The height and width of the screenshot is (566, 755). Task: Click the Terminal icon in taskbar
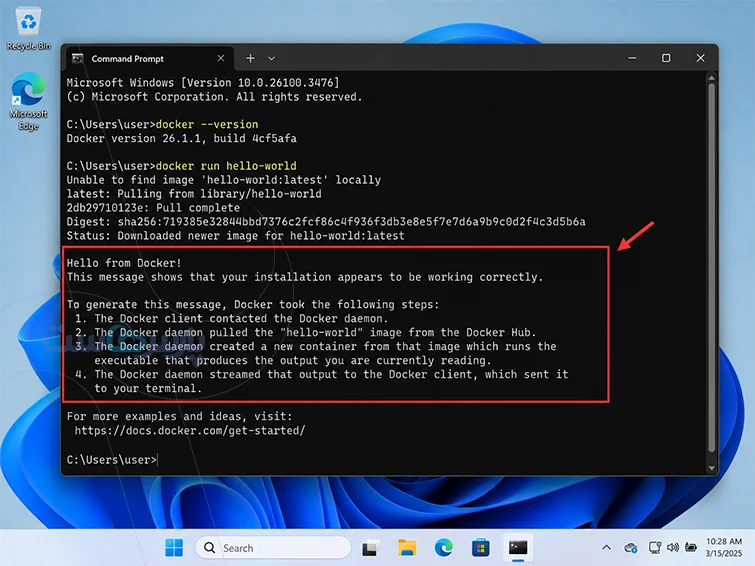[x=518, y=548]
